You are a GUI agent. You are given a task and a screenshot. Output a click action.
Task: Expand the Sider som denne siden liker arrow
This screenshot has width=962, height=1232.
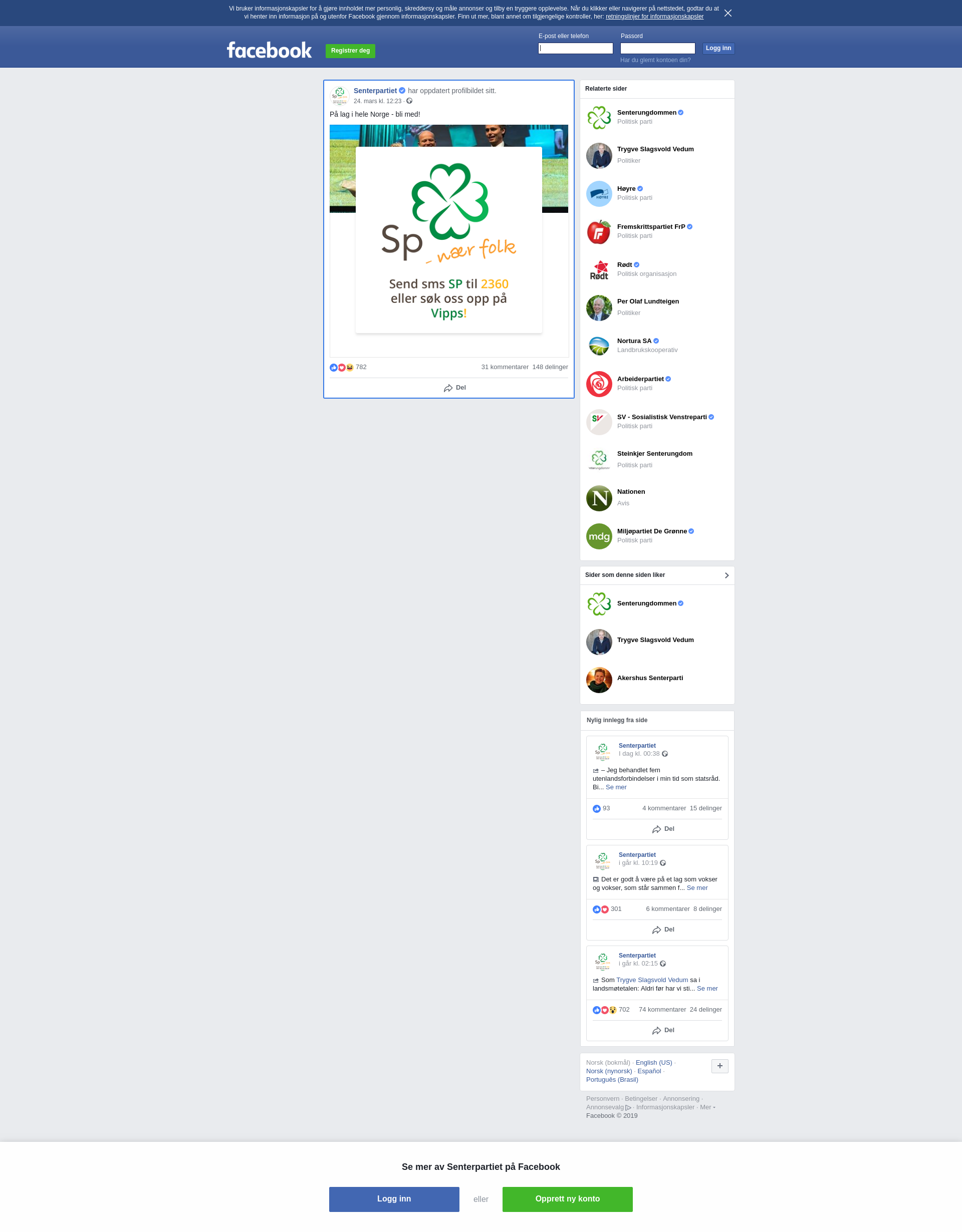point(727,575)
